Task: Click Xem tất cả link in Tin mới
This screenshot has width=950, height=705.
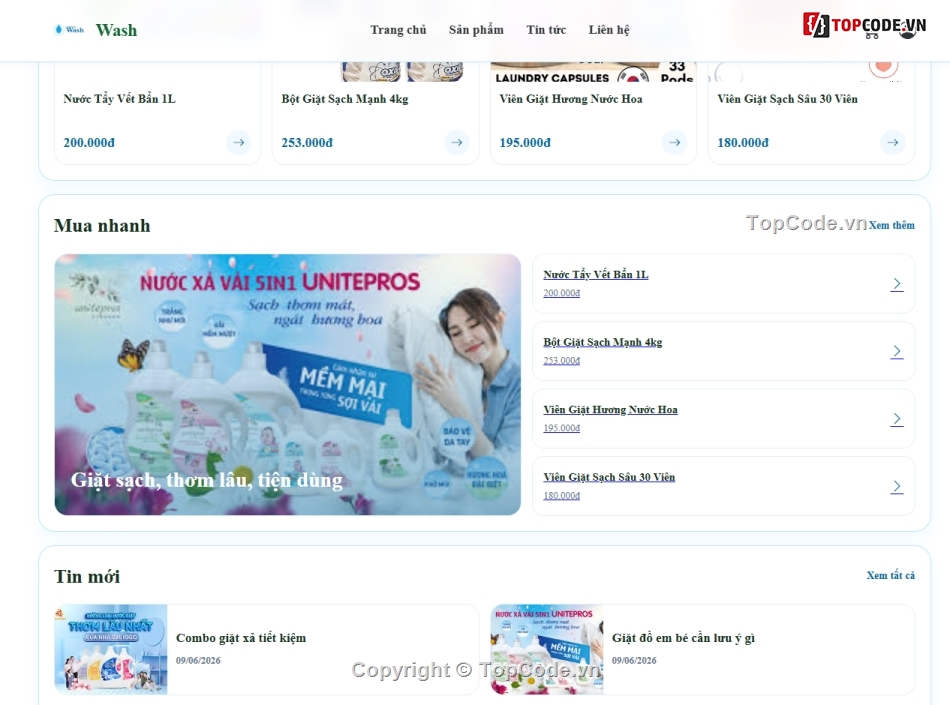Action: 891,575
